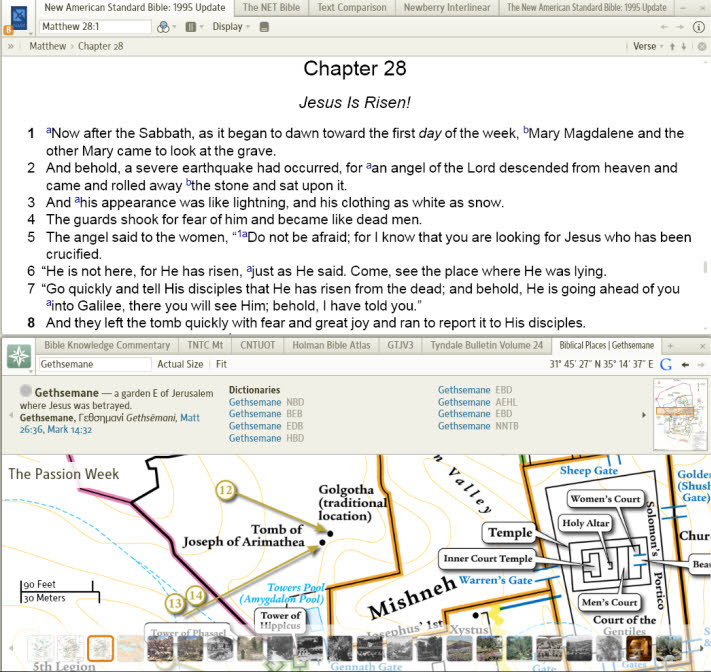Viewport: 711px width, 672px height.
Task: Select the orange cave photo thumbnail
Action: tap(638, 648)
